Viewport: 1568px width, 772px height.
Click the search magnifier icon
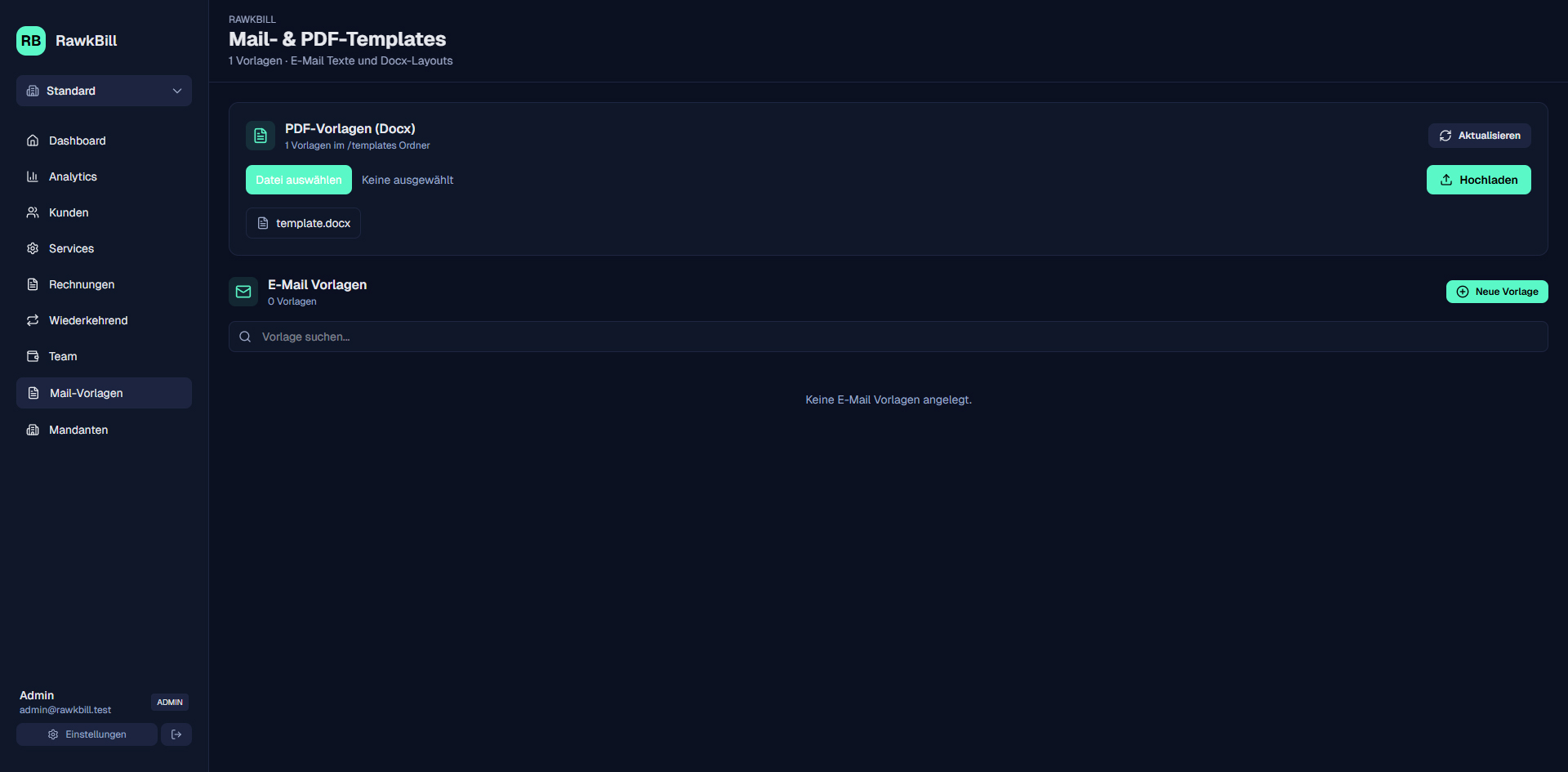coord(245,337)
